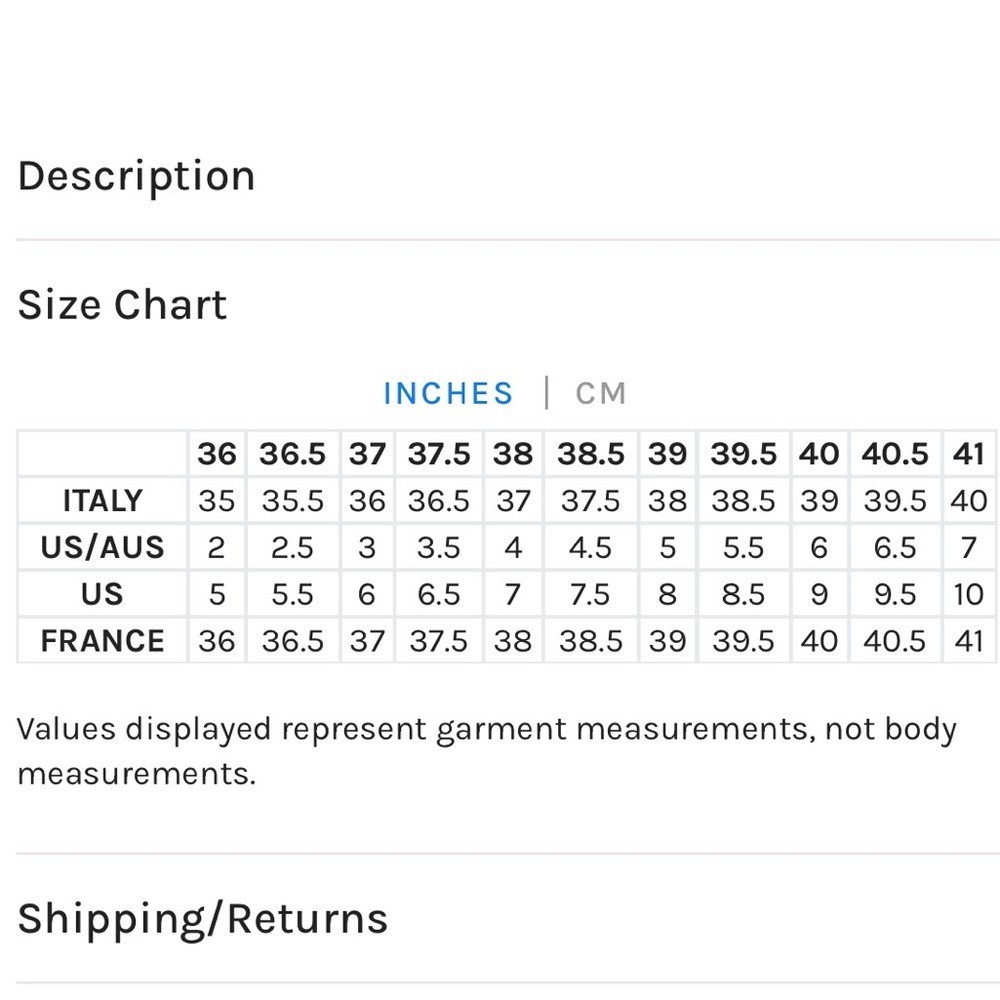Screen dimensions: 1000x1000
Task: Click Italy value 37.5 cell
Action: (591, 501)
